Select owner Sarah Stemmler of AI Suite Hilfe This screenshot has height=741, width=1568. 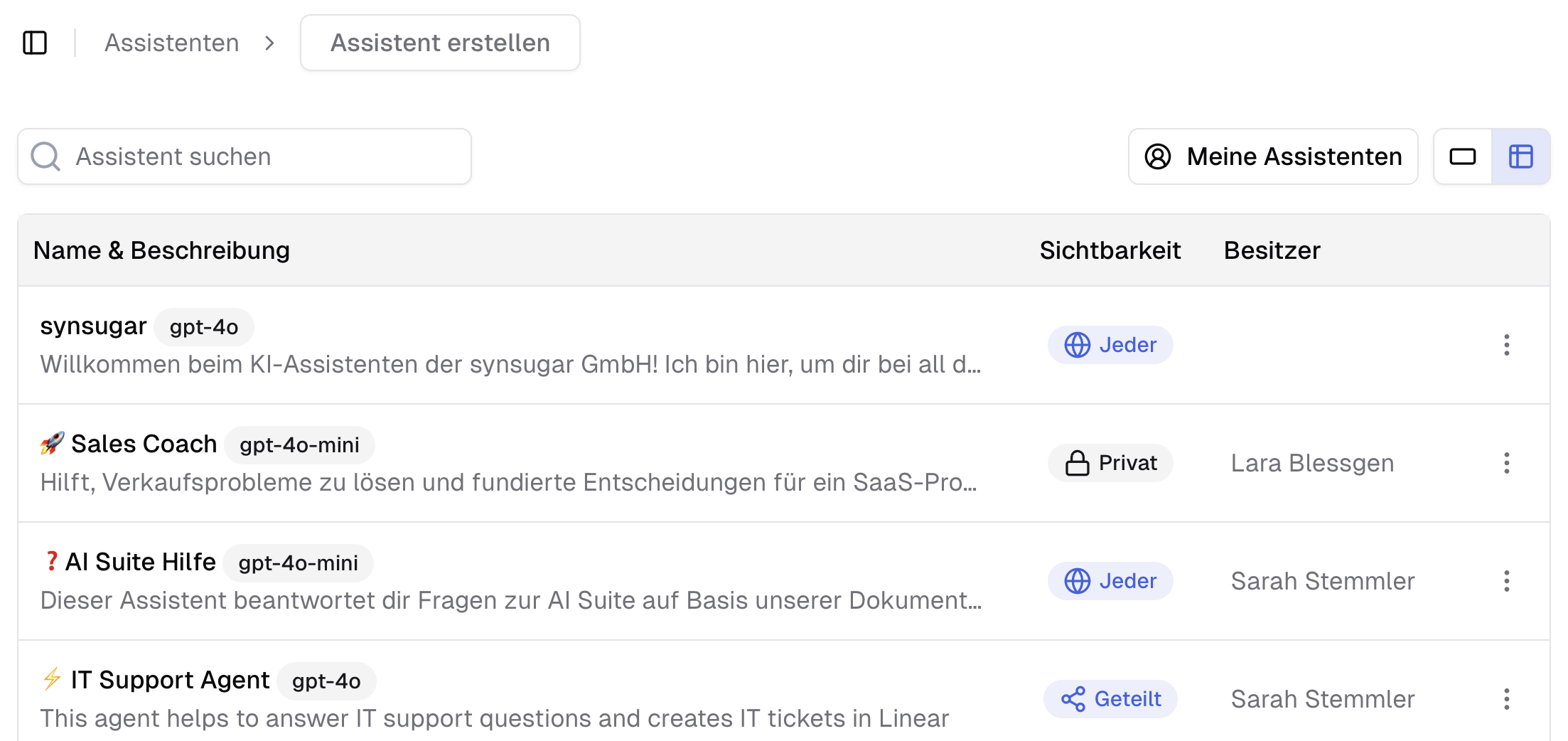pos(1322,581)
